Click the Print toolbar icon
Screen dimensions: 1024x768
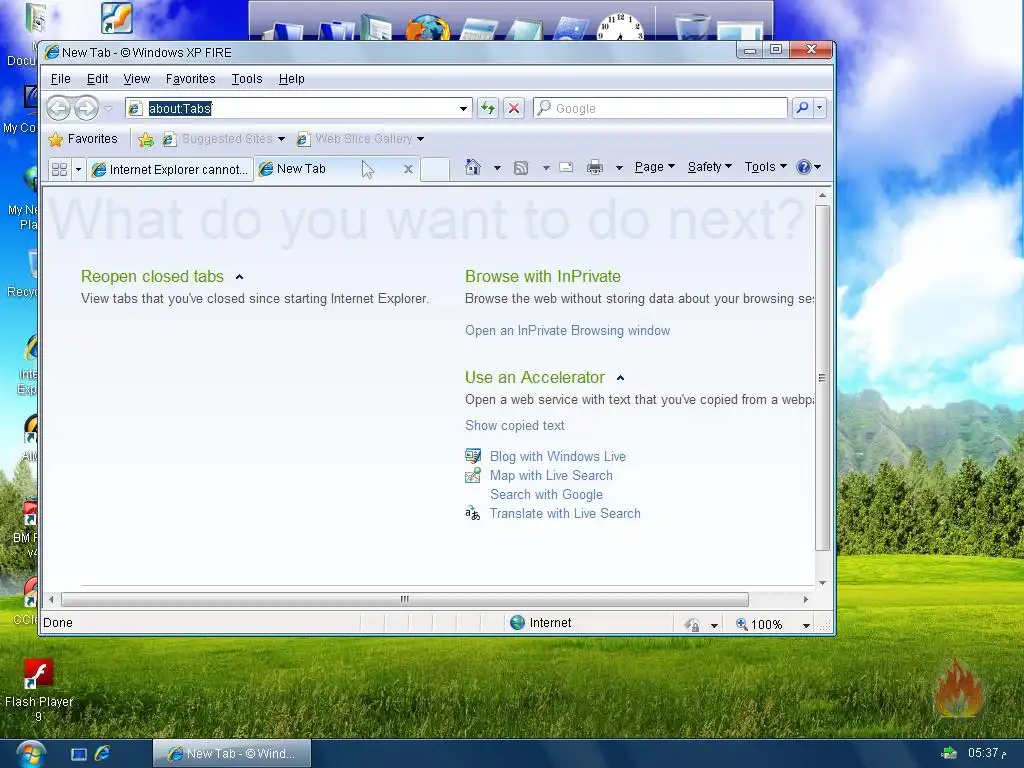coord(595,168)
